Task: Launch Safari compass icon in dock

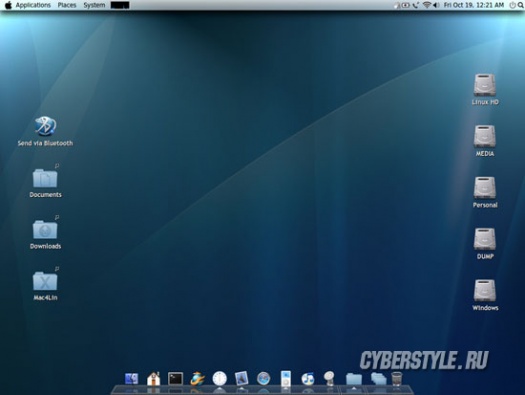Action: [264, 379]
